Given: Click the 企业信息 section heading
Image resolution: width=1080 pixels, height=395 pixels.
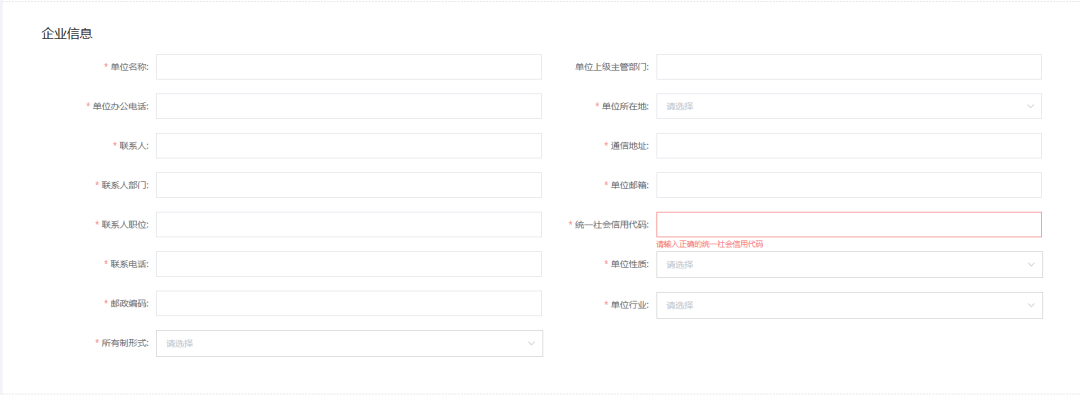Looking at the screenshot, I should pos(67,33).
